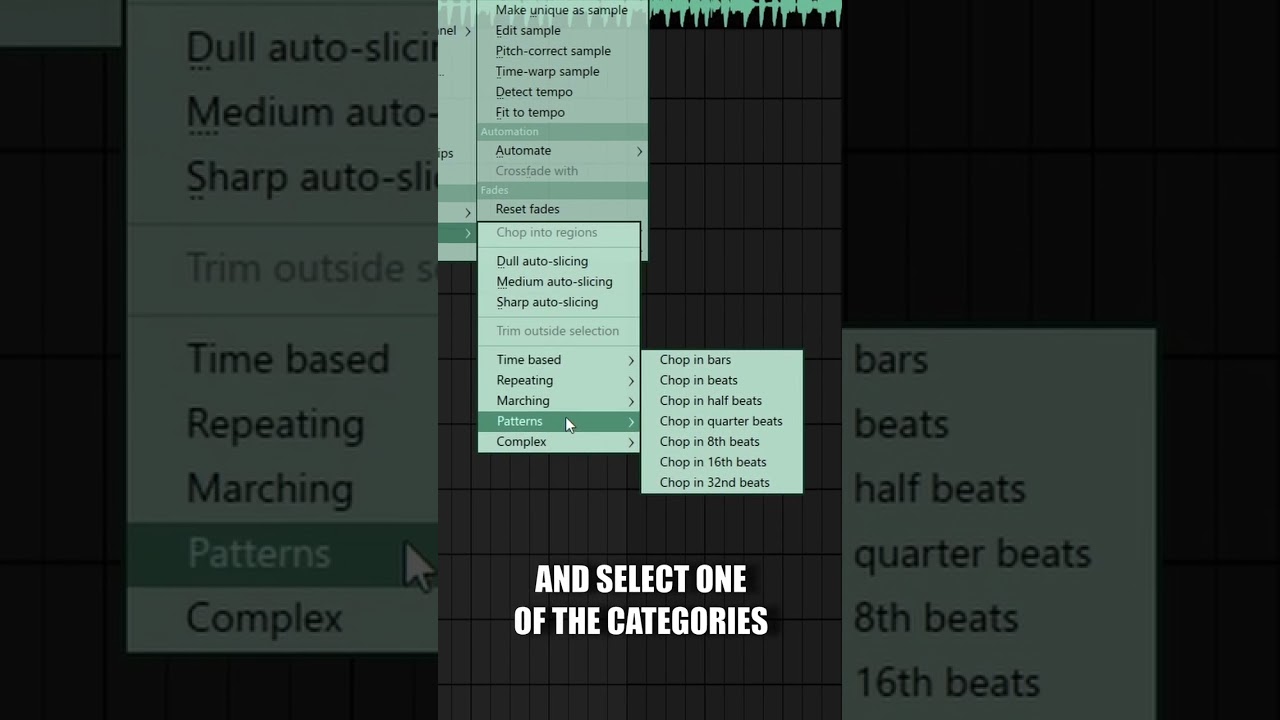Image resolution: width=1280 pixels, height=720 pixels.
Task: Choose Chop in 32nd beats
Action: (x=721, y=483)
